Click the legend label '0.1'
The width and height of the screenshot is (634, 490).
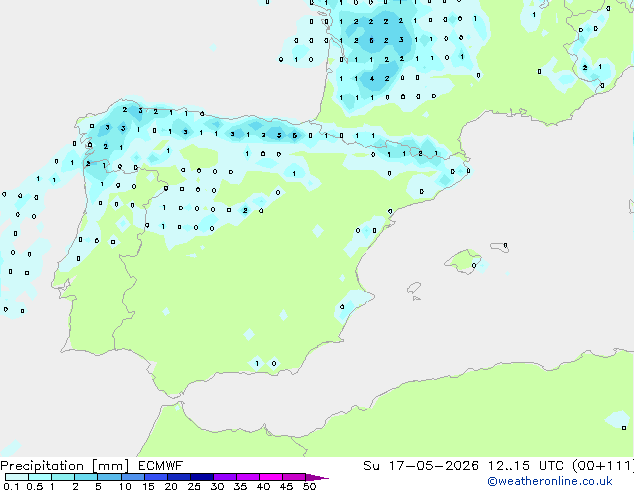point(11,486)
